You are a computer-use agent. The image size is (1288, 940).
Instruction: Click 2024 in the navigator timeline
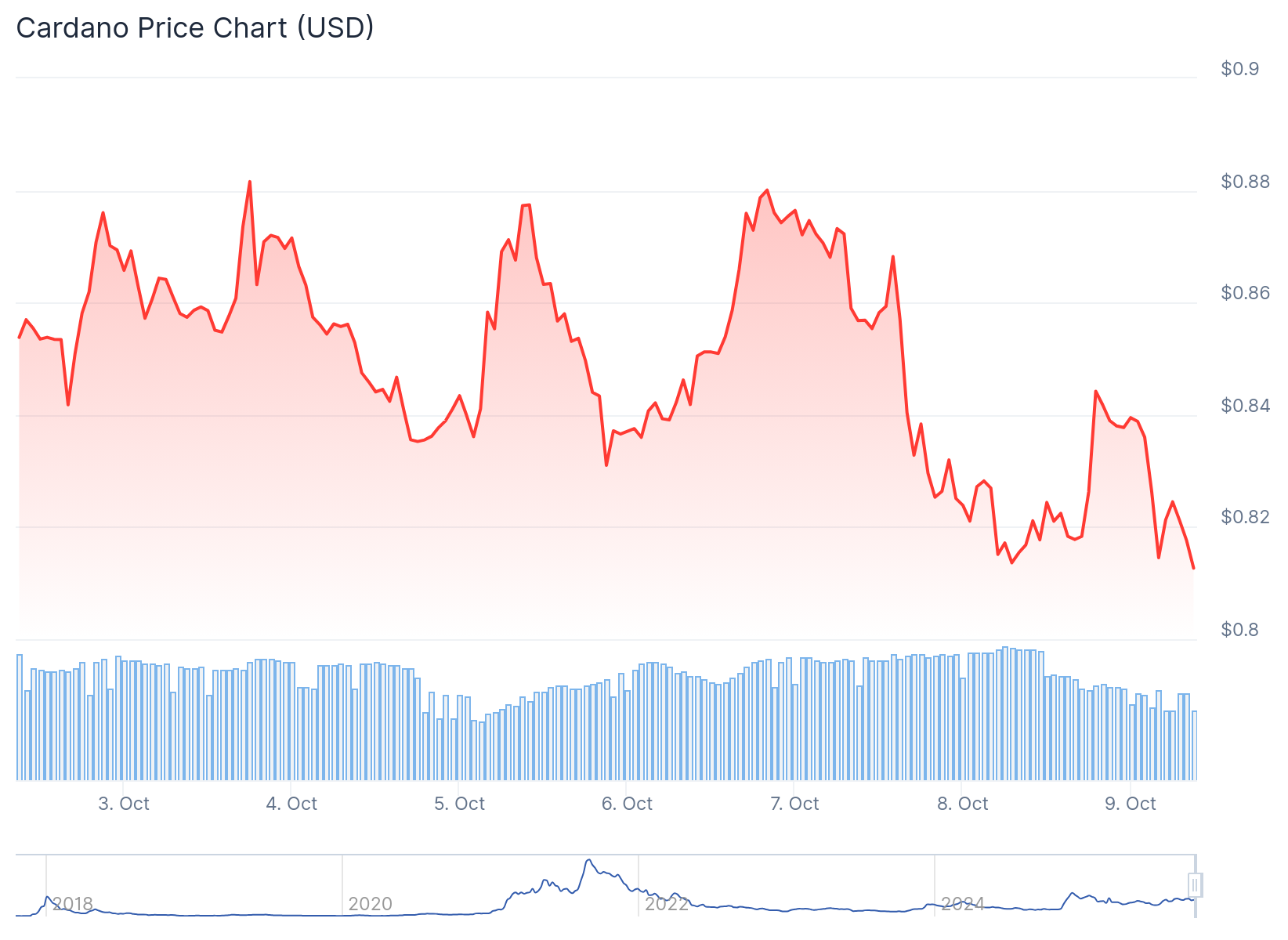(x=962, y=904)
